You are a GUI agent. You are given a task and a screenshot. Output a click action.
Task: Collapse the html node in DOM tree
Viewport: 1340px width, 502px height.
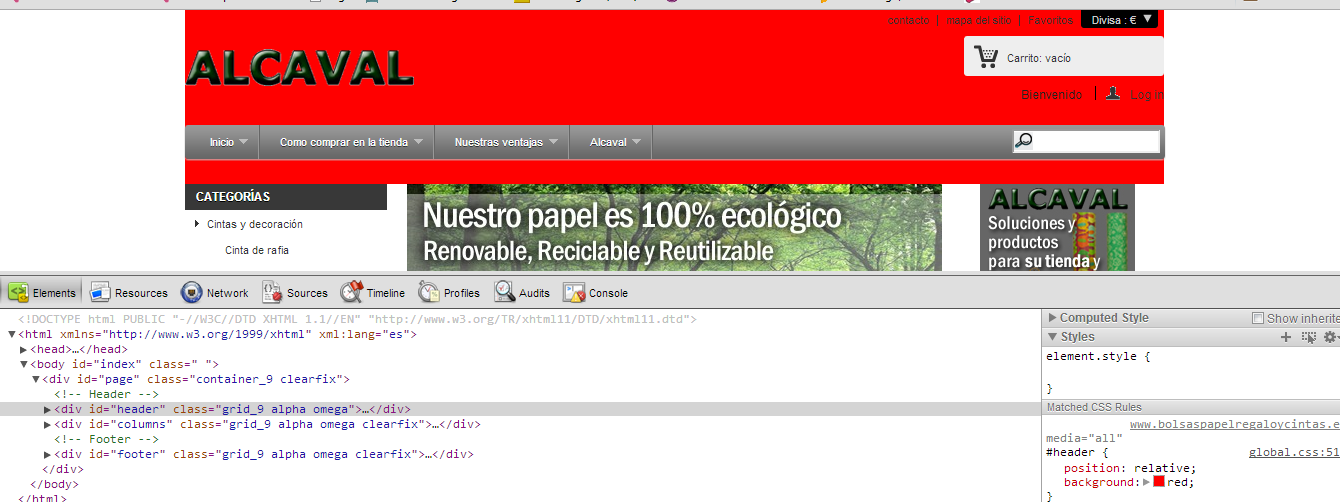tap(12, 334)
